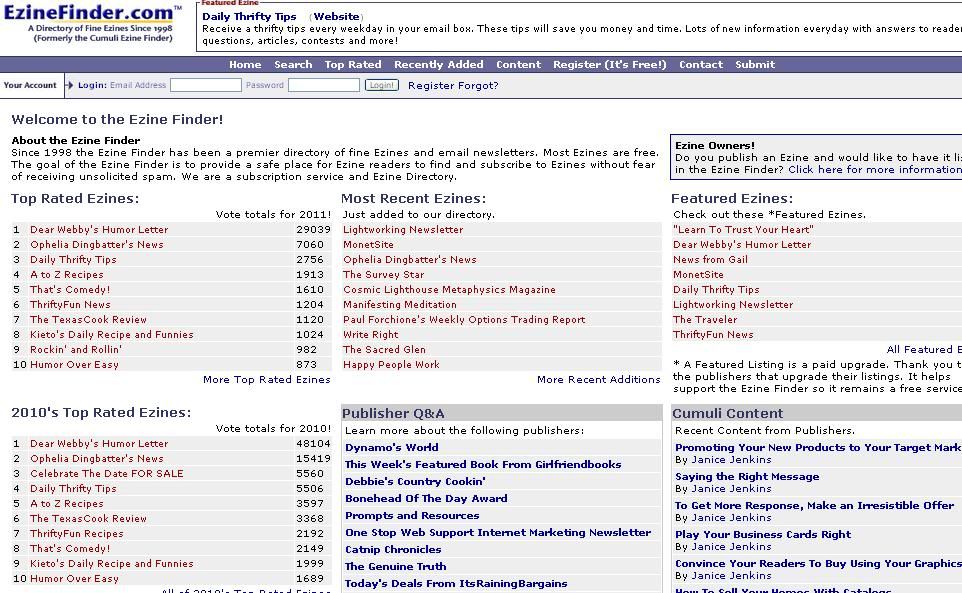Open A to Z Recipes in 2011 list
The height and width of the screenshot is (593, 962).
click(66, 275)
